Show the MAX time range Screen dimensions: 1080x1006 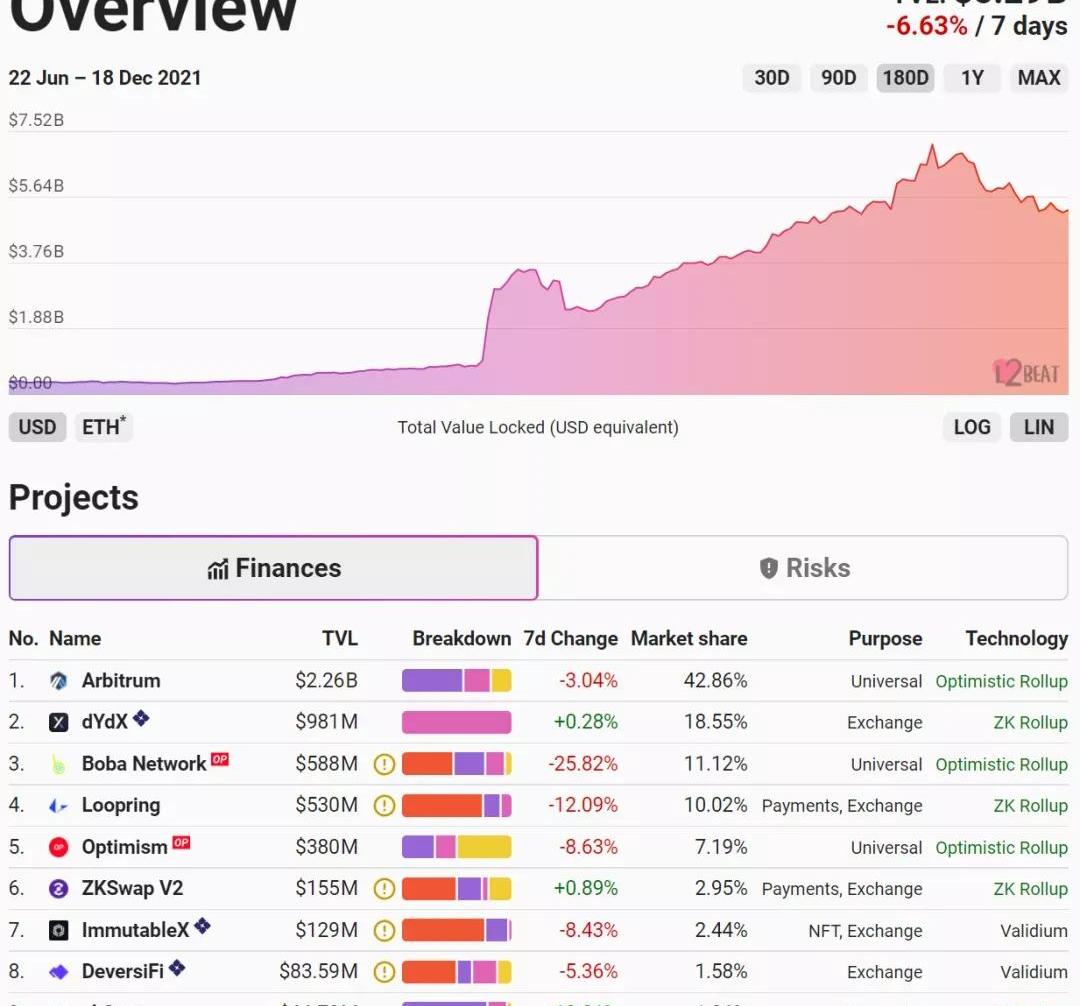coord(1038,78)
